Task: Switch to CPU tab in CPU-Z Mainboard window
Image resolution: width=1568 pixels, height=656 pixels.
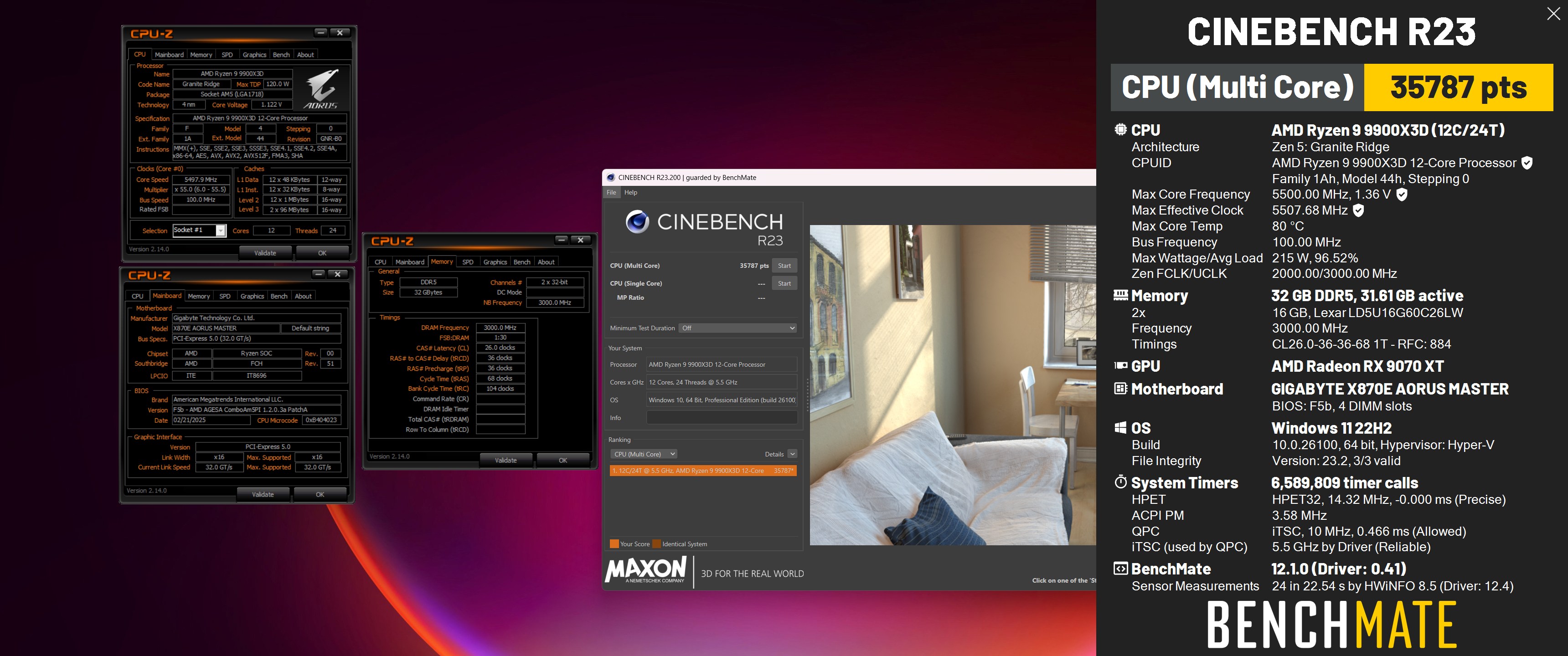Action: [x=138, y=297]
